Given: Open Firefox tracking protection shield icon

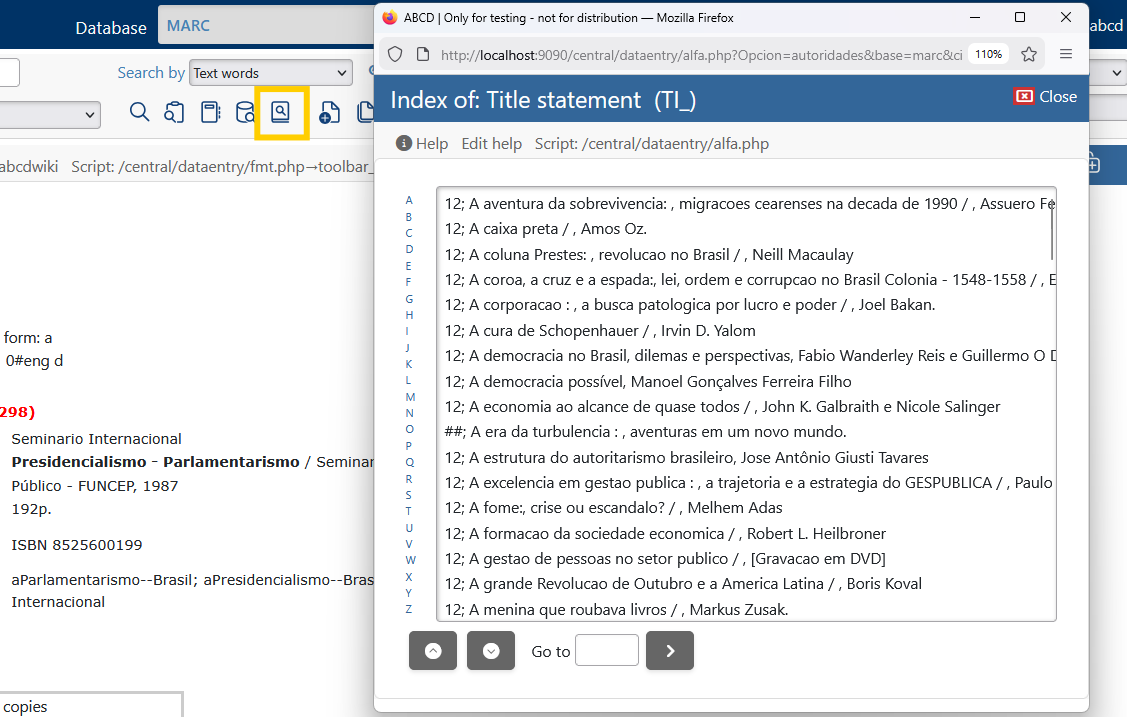Looking at the screenshot, I should (x=395, y=54).
